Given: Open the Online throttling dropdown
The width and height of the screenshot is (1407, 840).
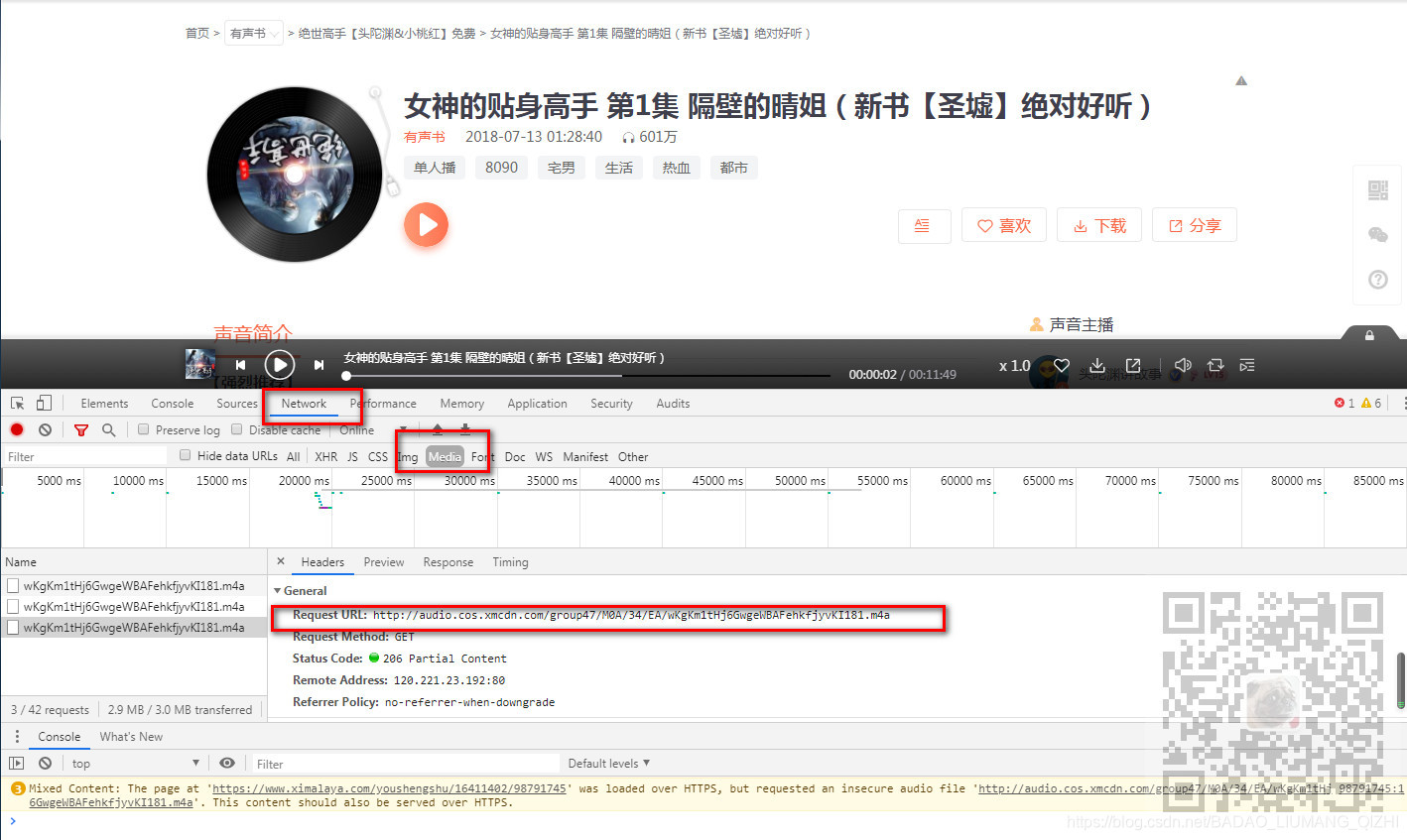Looking at the screenshot, I should click(x=373, y=429).
